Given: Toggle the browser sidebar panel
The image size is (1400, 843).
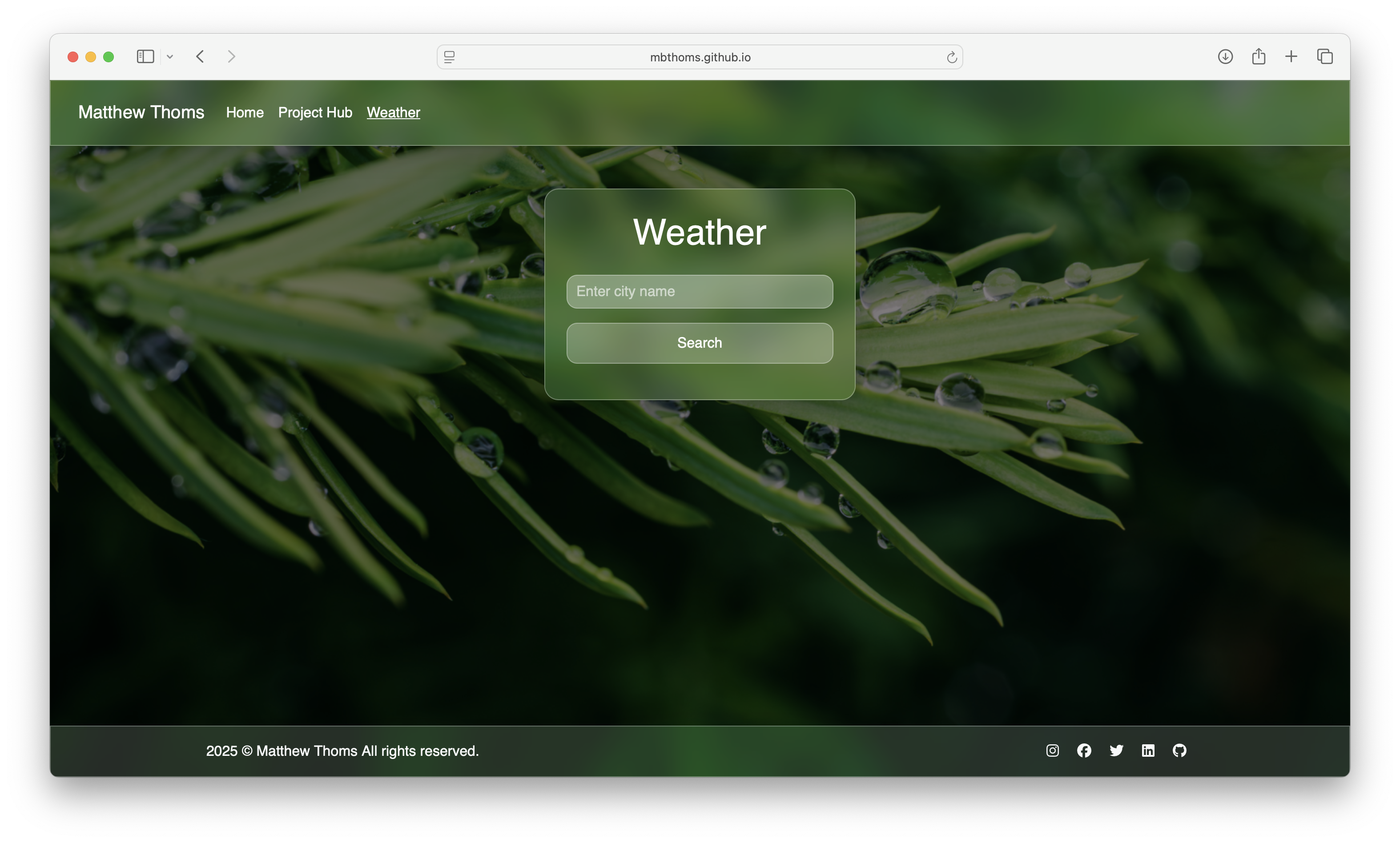Looking at the screenshot, I should 145,56.
